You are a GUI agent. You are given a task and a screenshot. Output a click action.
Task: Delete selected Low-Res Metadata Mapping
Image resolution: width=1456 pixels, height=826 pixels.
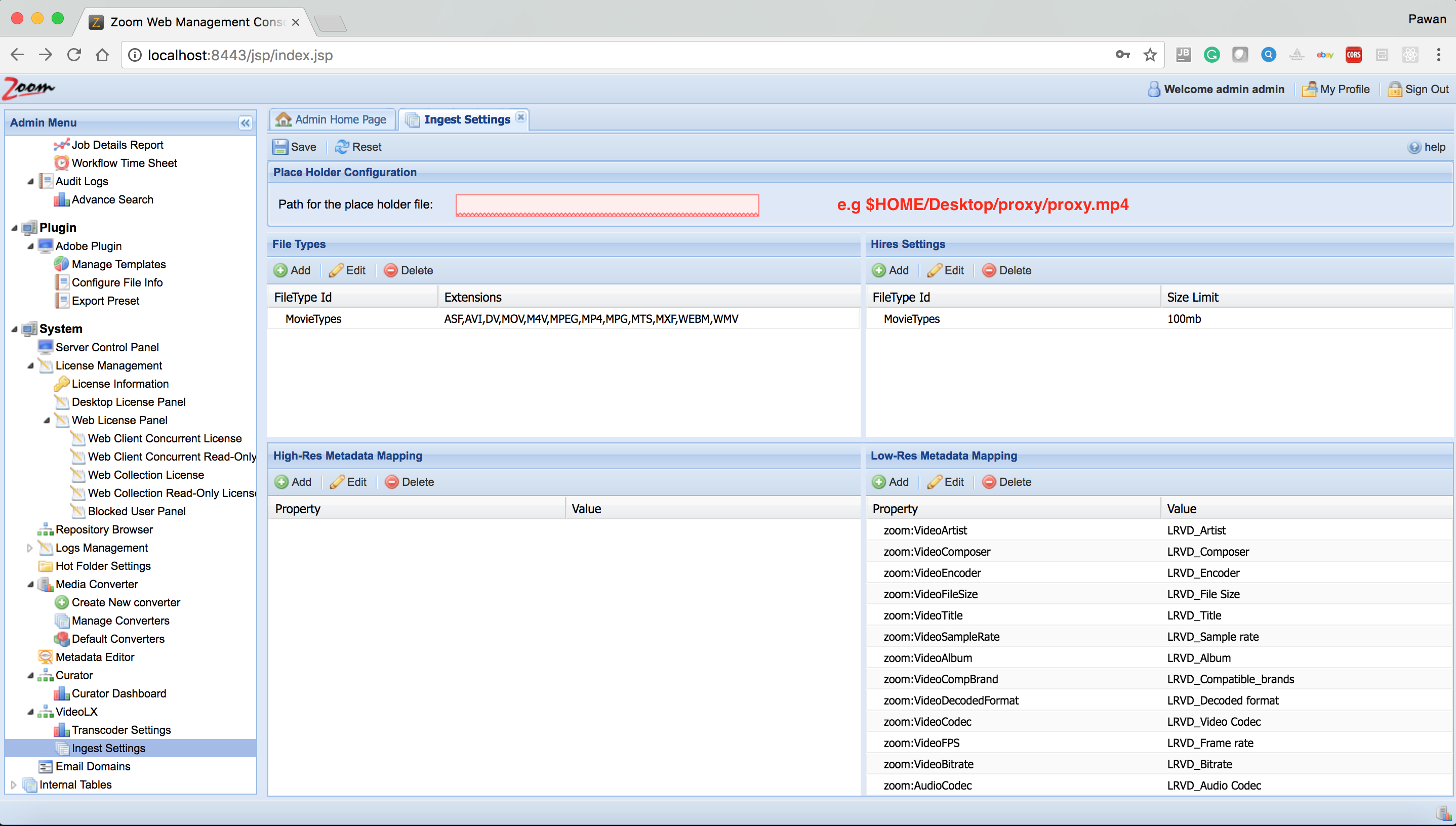point(1006,482)
